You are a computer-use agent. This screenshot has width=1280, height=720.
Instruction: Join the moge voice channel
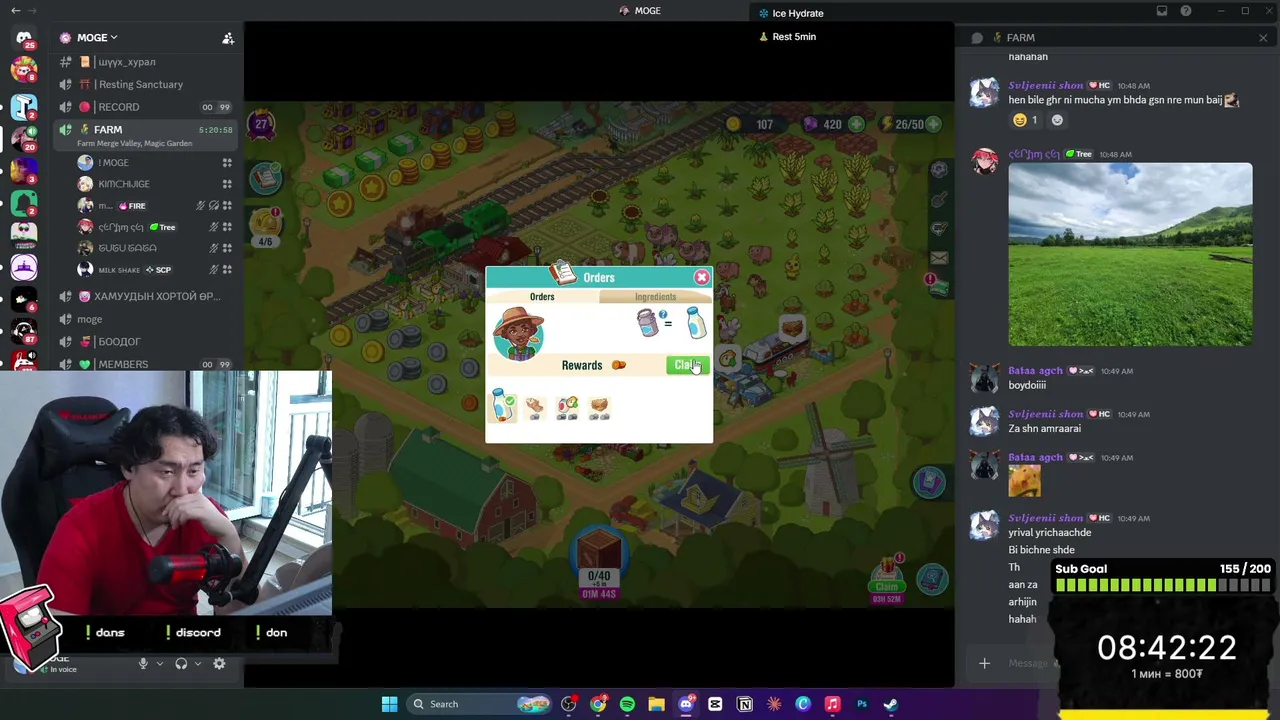(x=145, y=319)
